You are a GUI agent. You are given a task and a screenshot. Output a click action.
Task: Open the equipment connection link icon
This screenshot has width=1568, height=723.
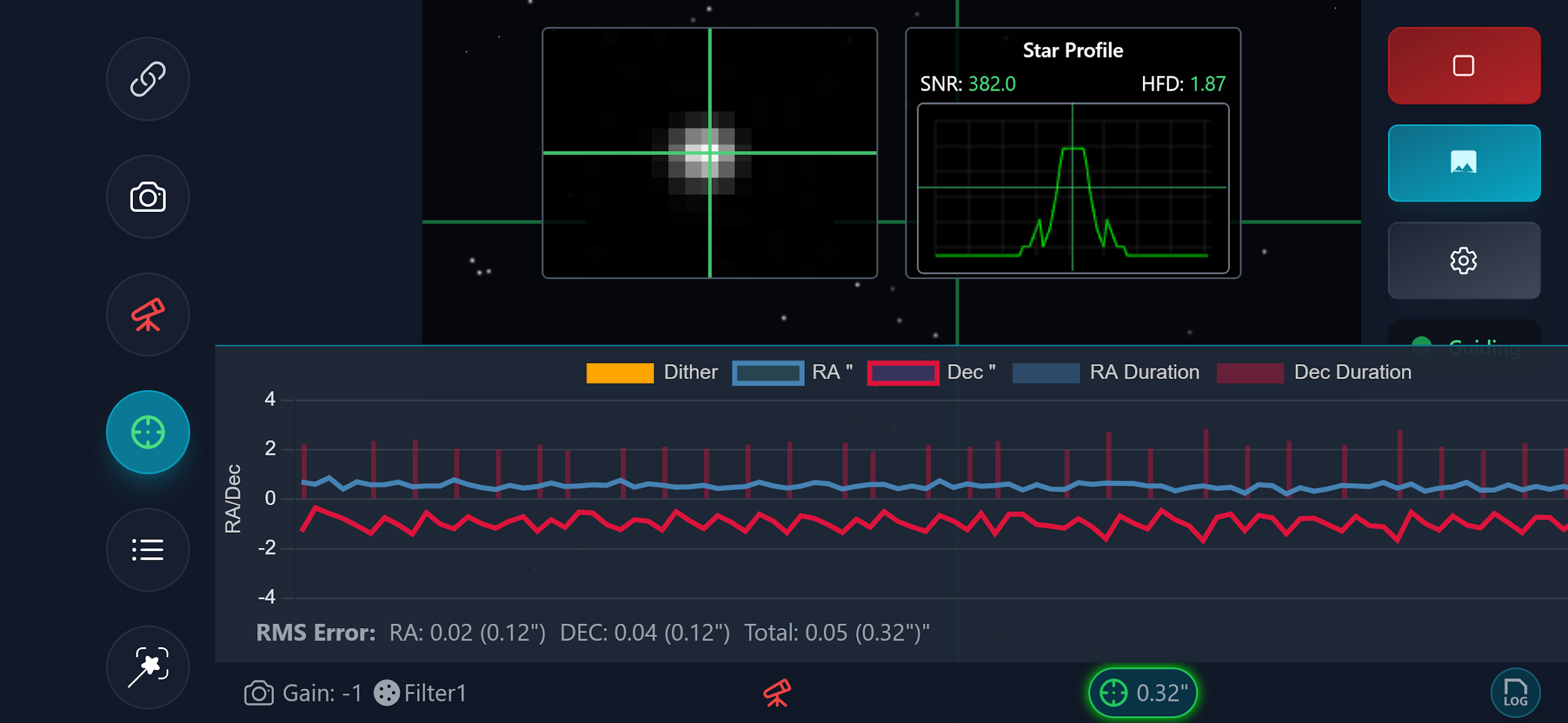[x=148, y=79]
